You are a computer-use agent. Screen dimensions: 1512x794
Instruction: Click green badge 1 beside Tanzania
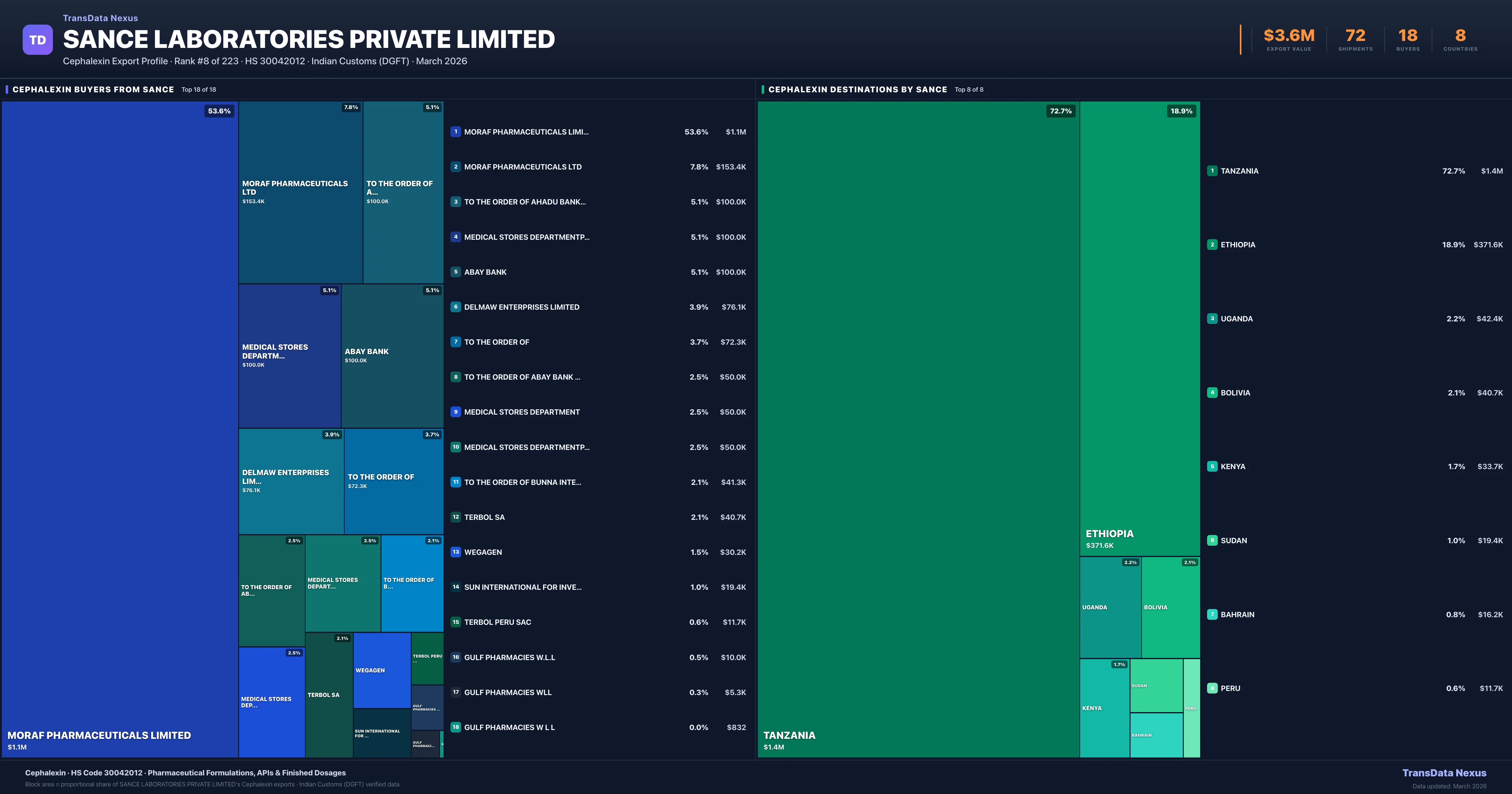(1212, 171)
